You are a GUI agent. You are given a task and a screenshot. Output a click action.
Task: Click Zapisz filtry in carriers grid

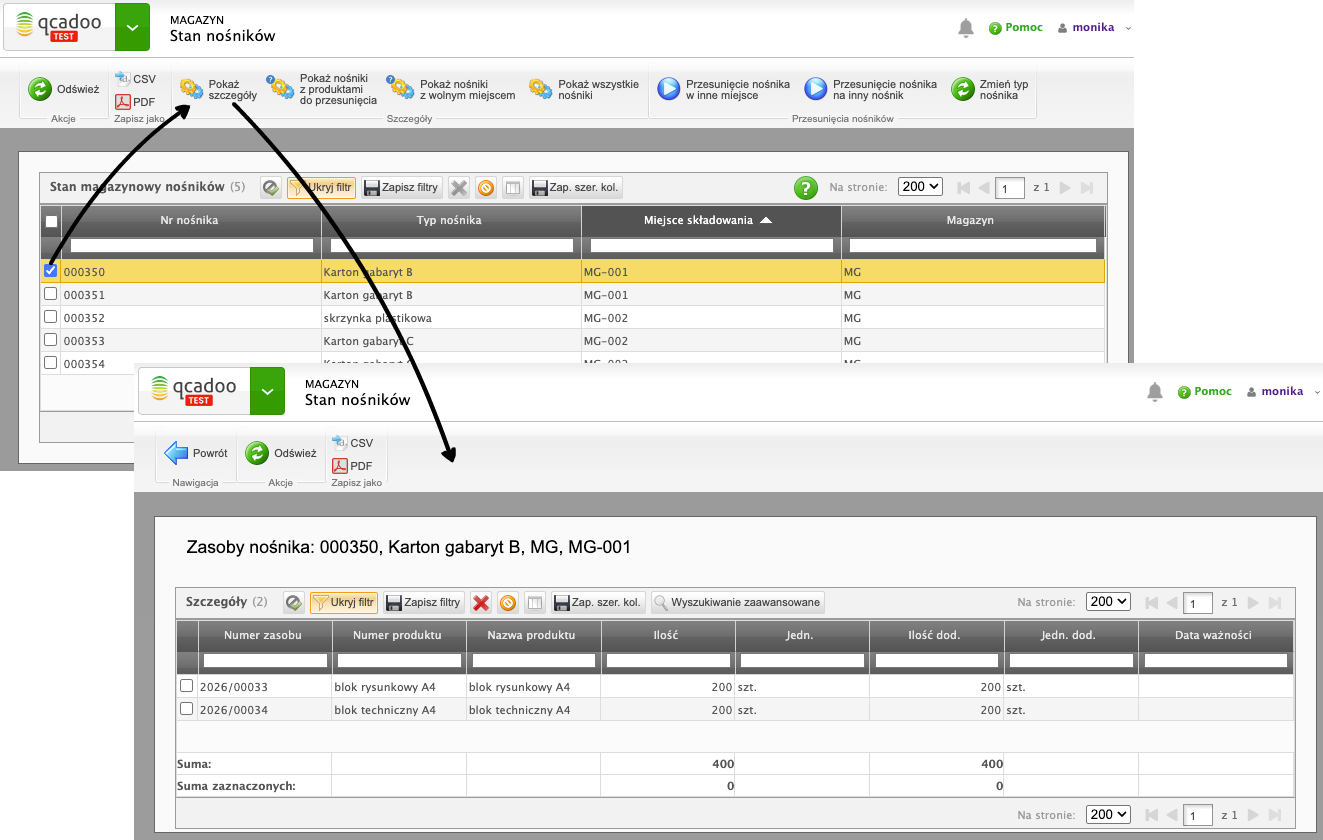coord(401,187)
